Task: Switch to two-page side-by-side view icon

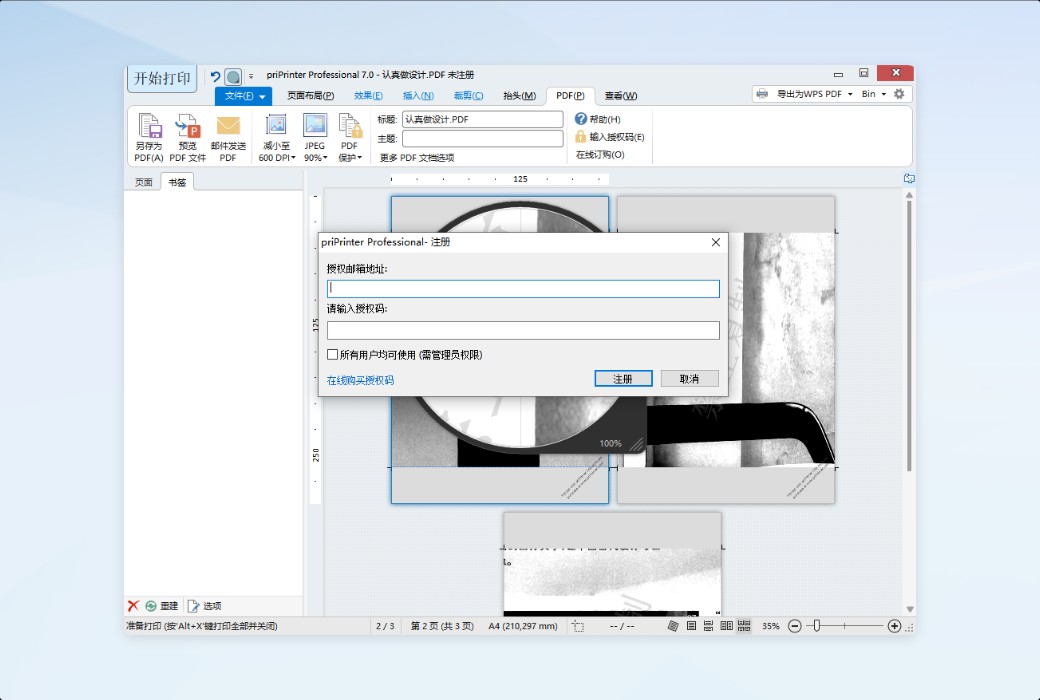Action: (x=726, y=626)
